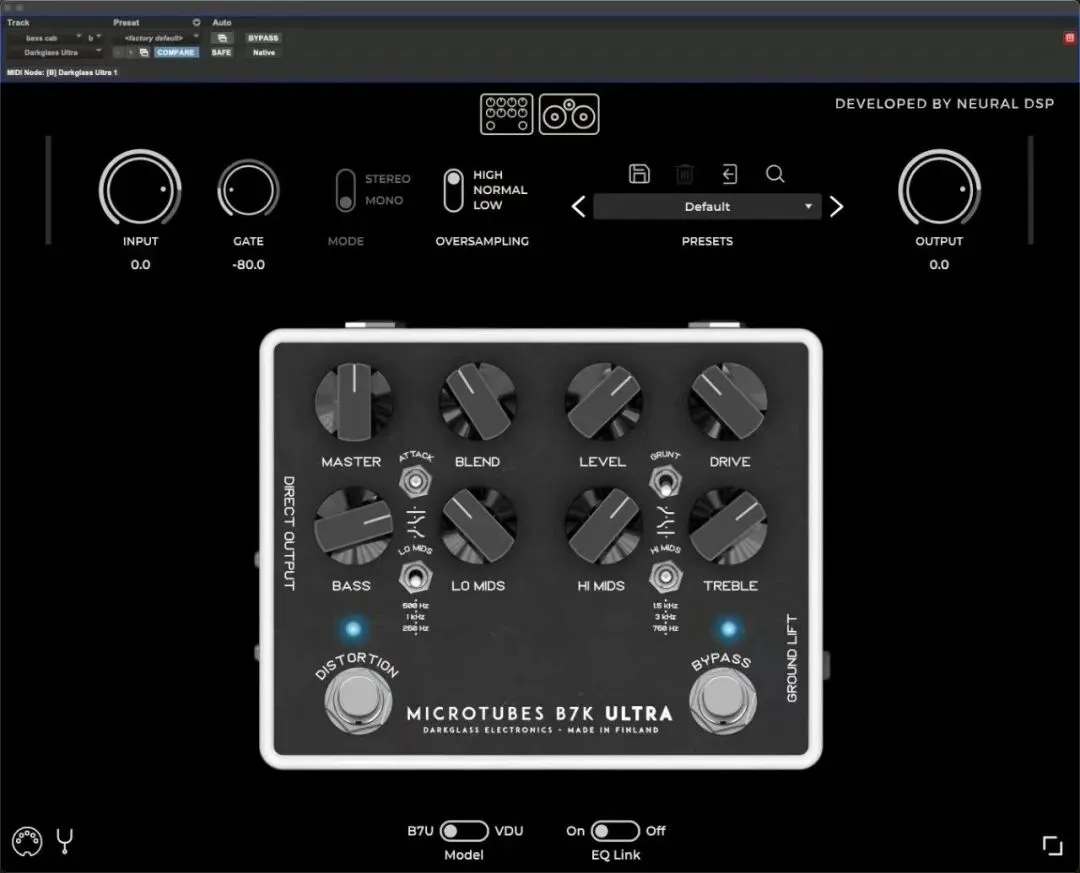Toggle the Oversampling switch
The image size is (1080, 873).
(453, 190)
